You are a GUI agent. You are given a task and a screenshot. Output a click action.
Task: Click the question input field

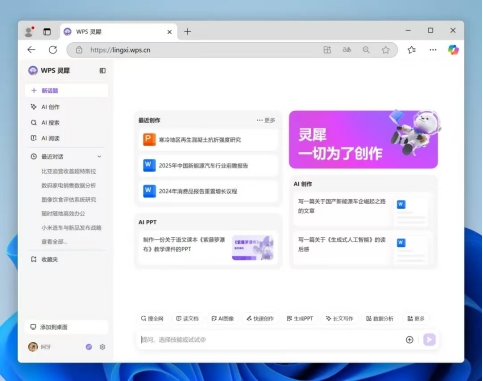pyautogui.click(x=270, y=340)
